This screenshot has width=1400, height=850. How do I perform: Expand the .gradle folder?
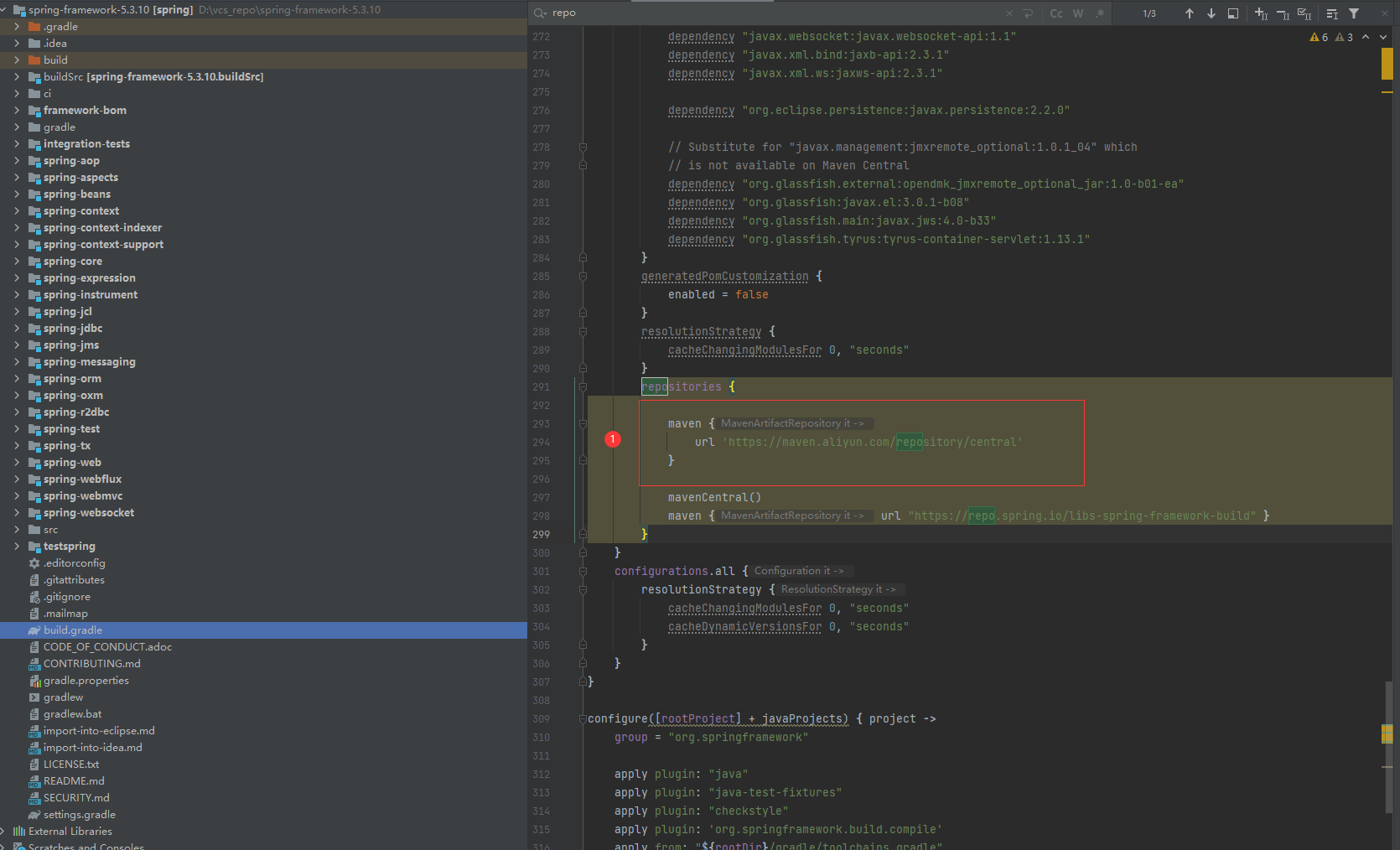point(17,27)
